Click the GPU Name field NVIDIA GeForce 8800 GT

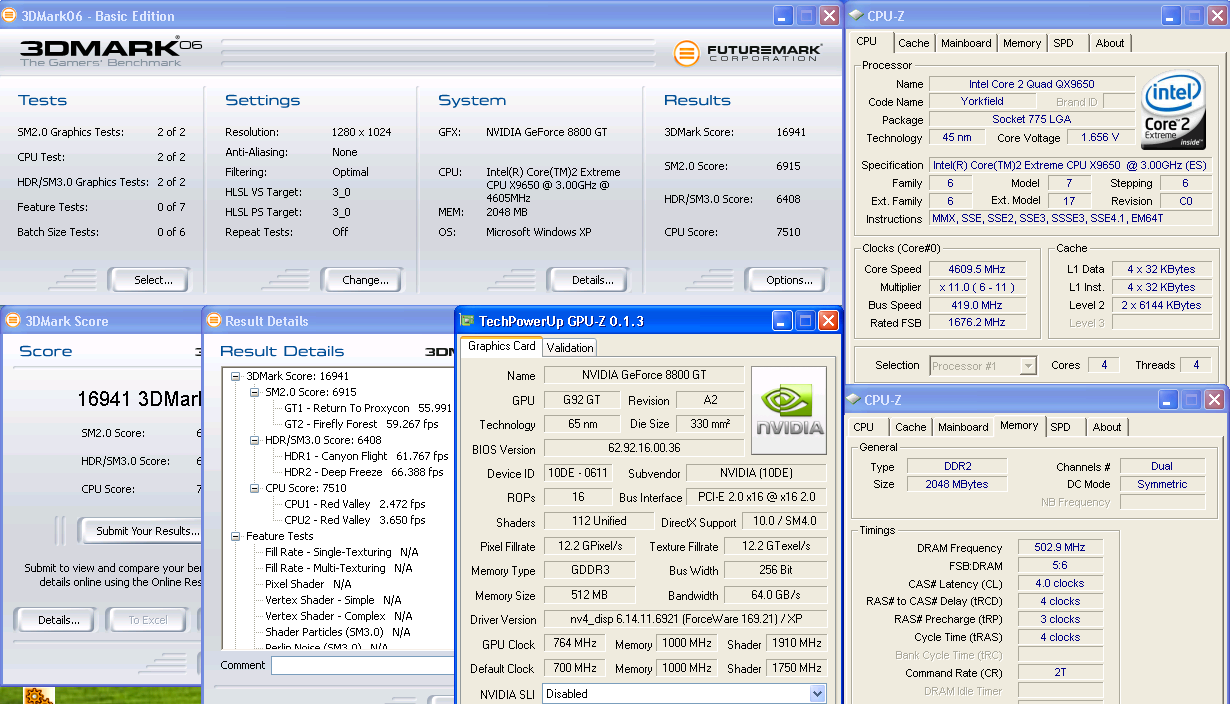click(643, 375)
